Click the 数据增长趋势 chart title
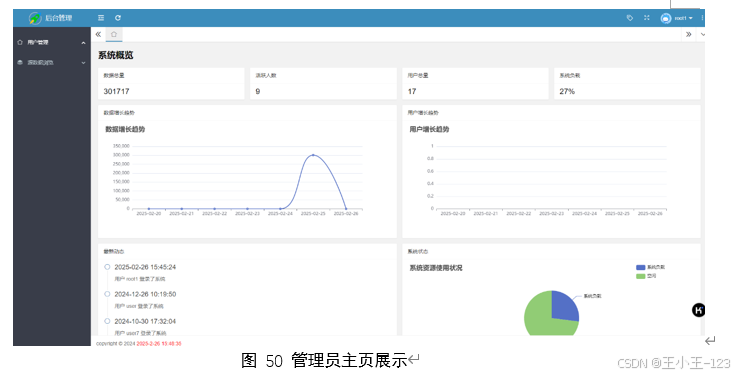 [125, 129]
